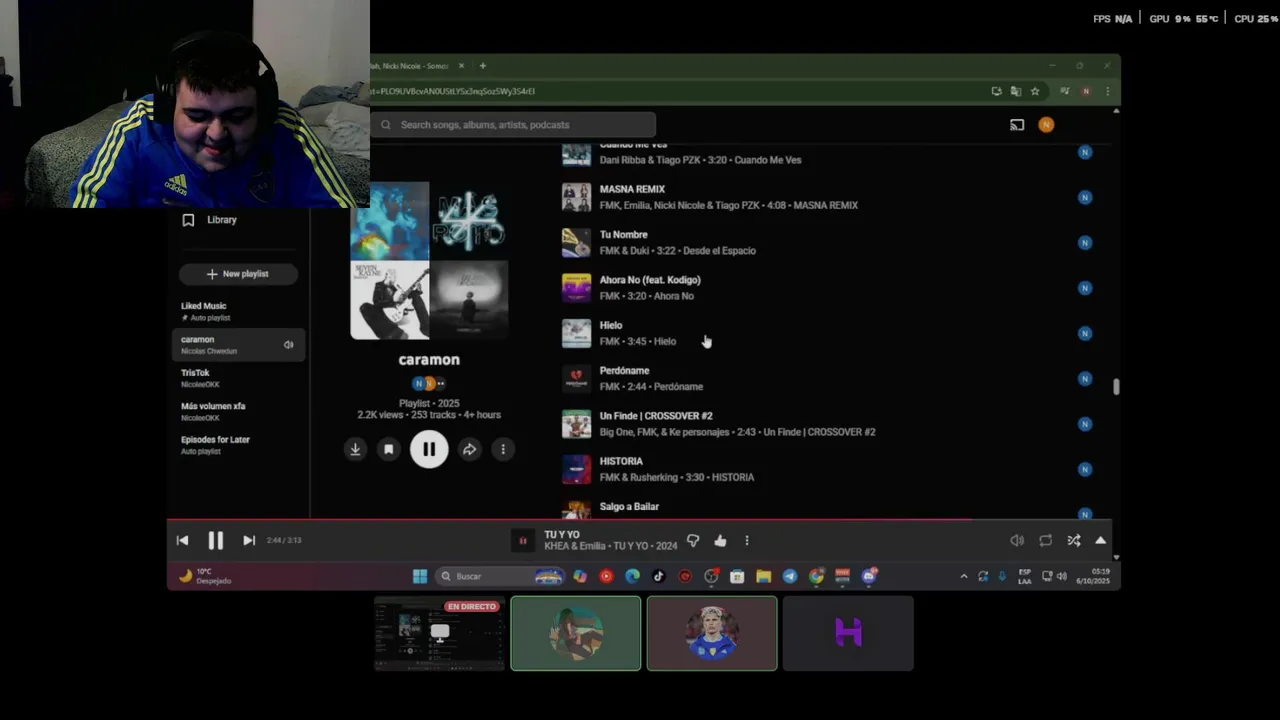Image resolution: width=1280 pixels, height=720 pixels.
Task: Click the Hielo album thumbnail
Action: pos(576,333)
